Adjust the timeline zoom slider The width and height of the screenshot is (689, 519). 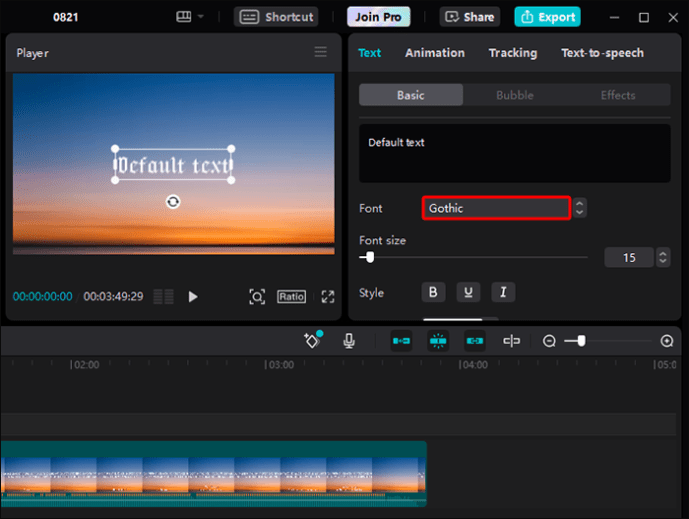581,341
